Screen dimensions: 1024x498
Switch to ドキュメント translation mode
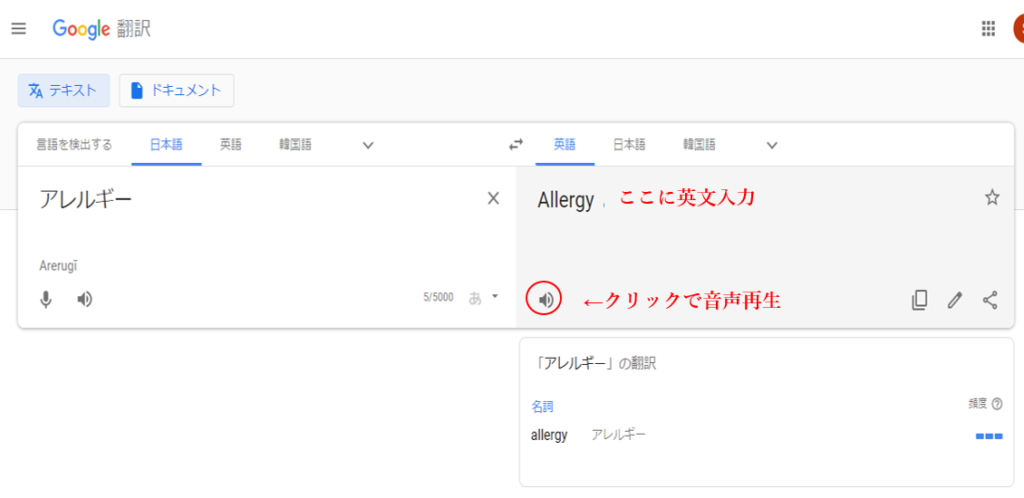(x=176, y=90)
